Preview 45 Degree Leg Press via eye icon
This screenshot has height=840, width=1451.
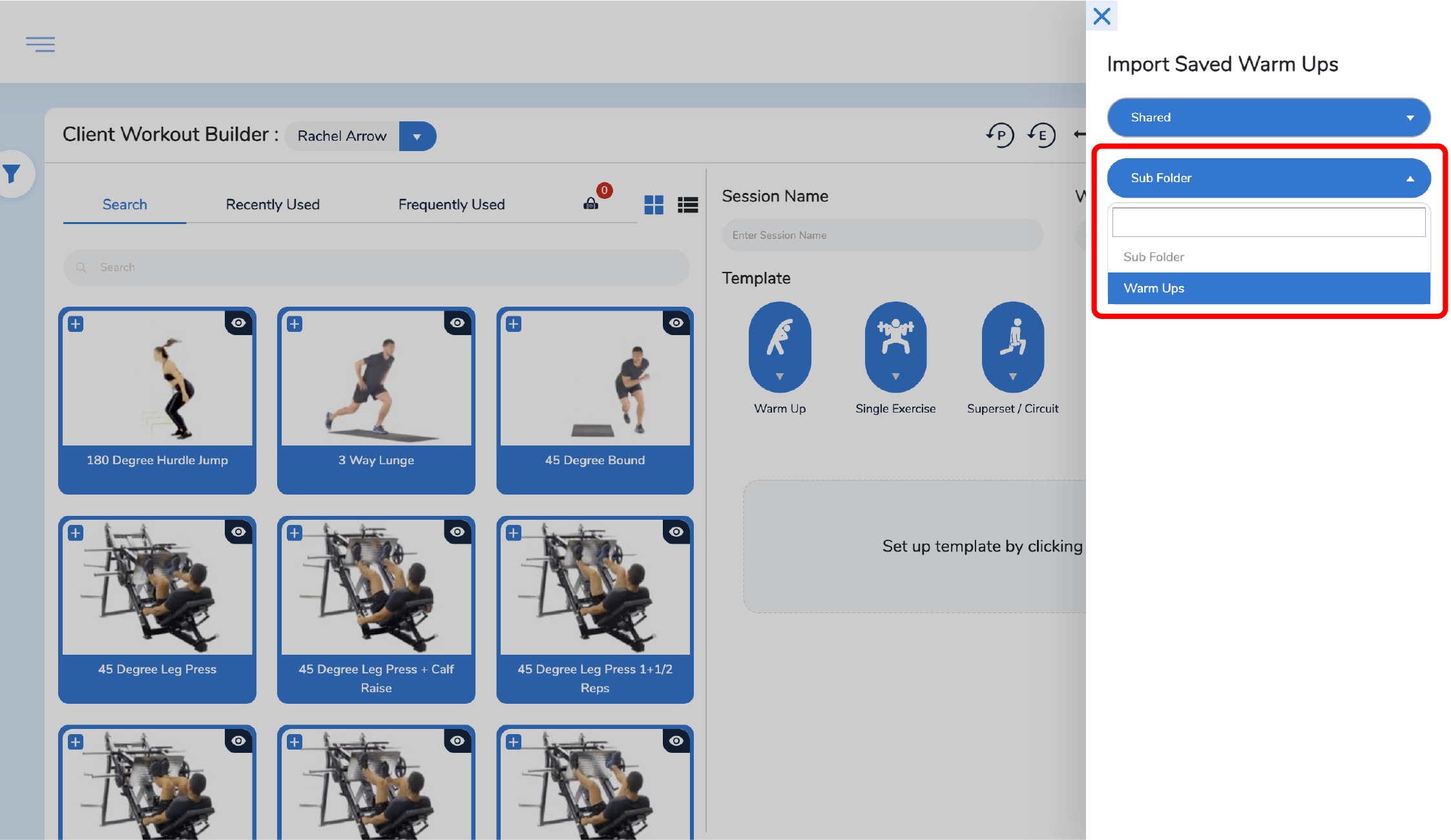[238, 531]
